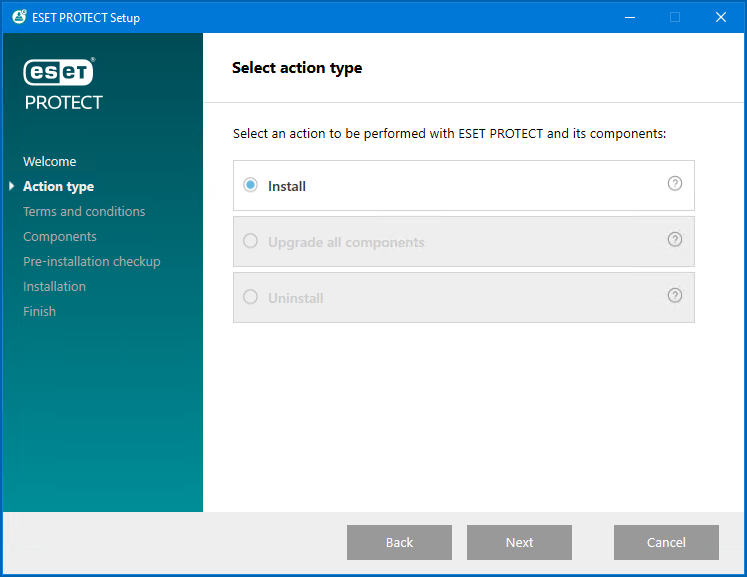Jump to Terms and conditions step
Image resolution: width=747 pixels, height=577 pixels.
click(84, 211)
